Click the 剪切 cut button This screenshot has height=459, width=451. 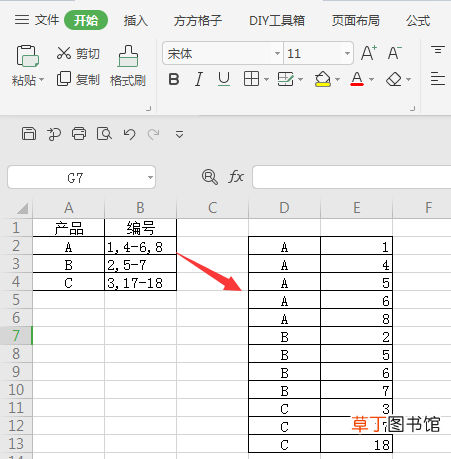tap(78, 53)
